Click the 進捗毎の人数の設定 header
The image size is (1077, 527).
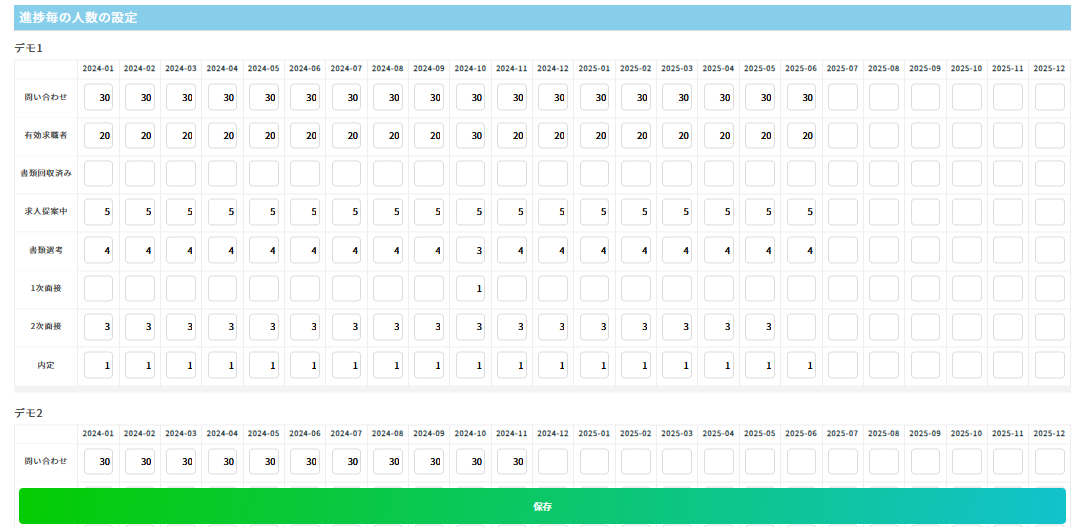point(542,18)
